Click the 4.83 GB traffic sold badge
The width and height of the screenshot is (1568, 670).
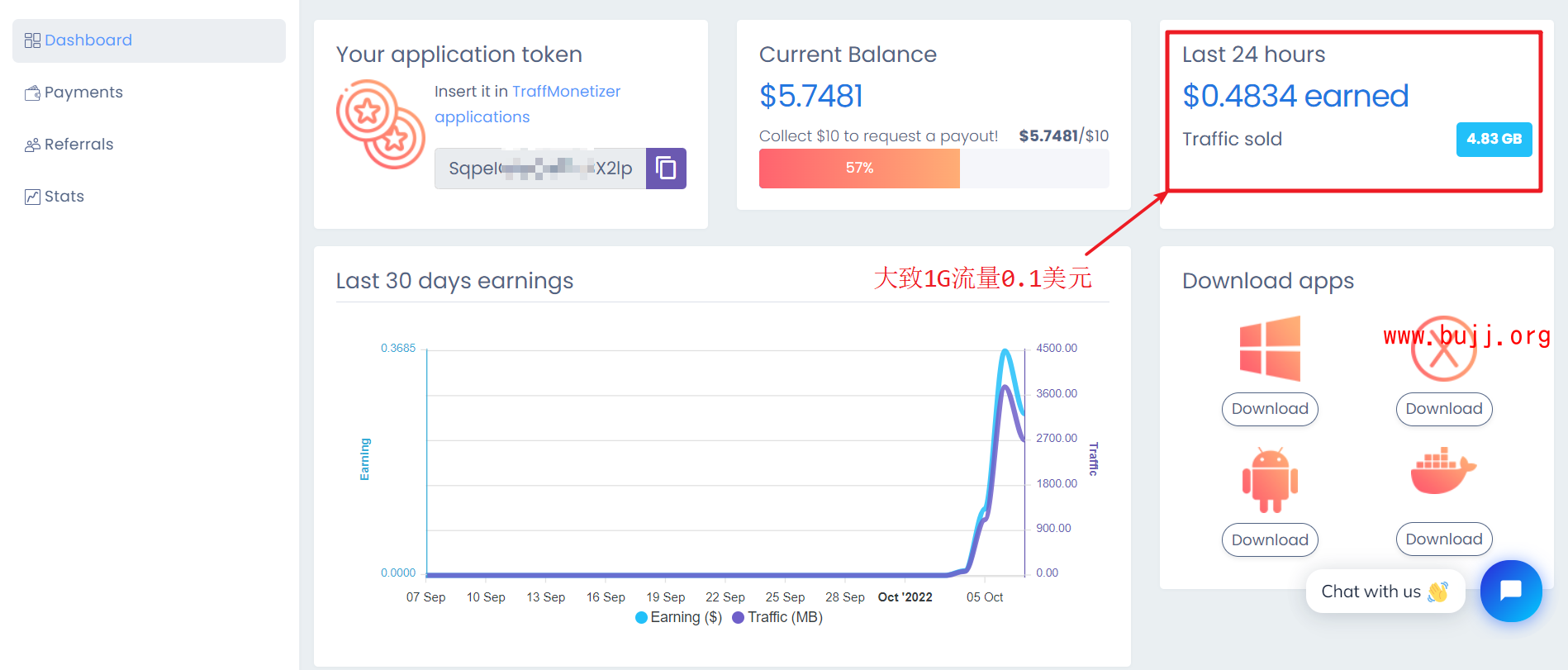tap(1494, 139)
